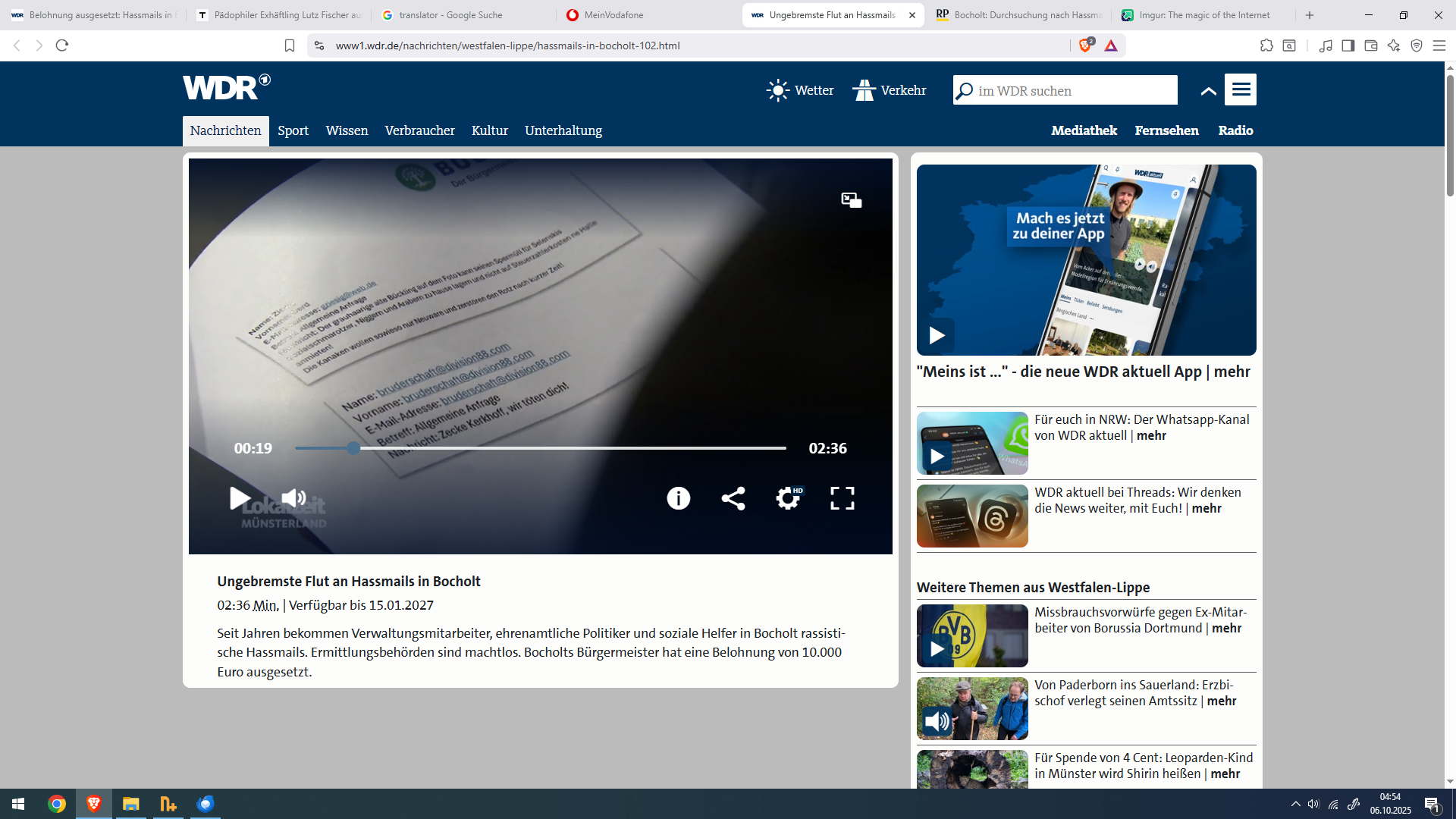
Task: Toggle picture-in-picture video icon
Action: tap(851, 200)
